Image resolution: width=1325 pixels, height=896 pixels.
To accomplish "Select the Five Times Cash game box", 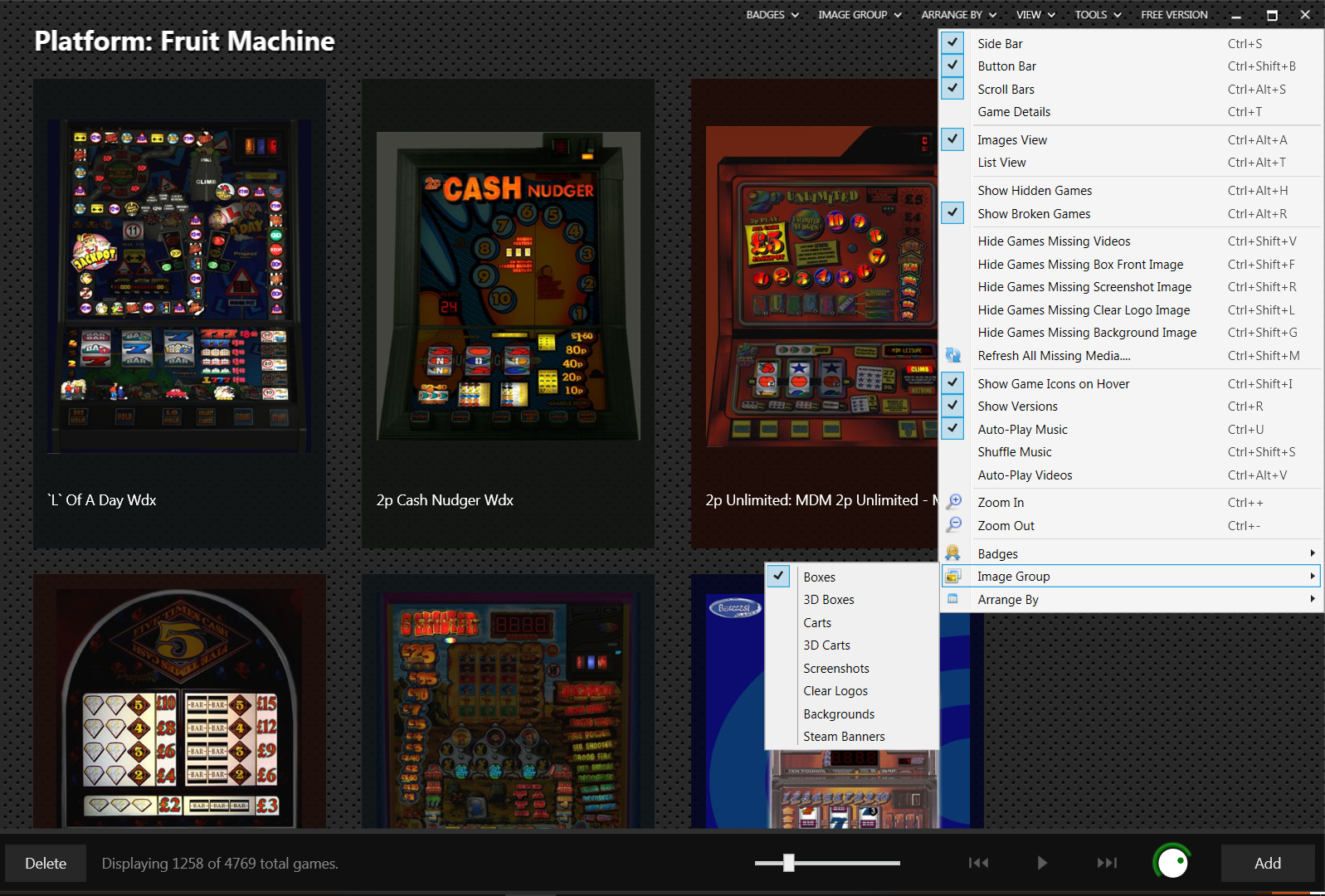I will [179, 701].
